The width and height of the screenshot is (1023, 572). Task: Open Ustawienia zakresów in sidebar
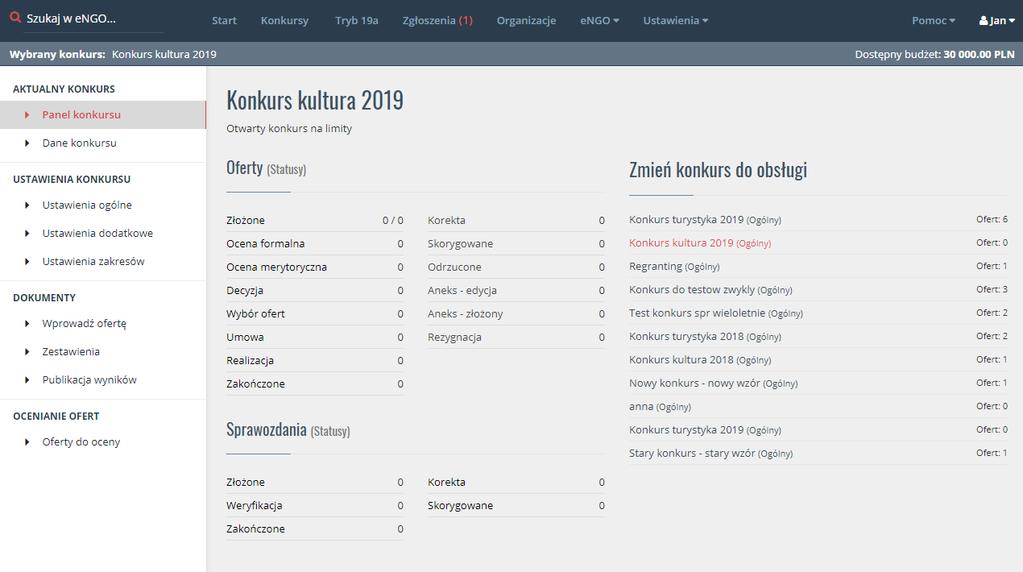(x=103, y=261)
